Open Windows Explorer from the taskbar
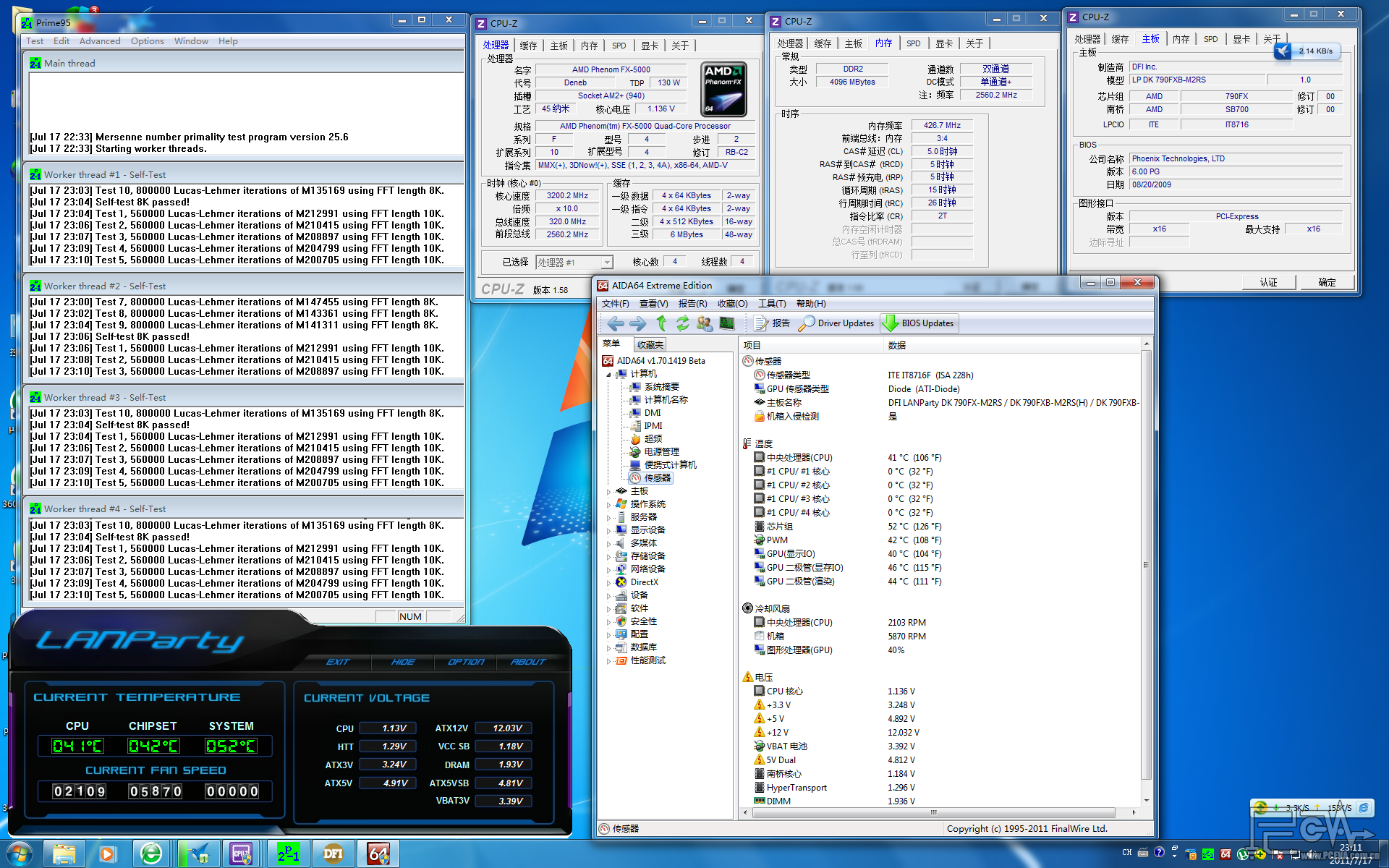 tap(63, 854)
